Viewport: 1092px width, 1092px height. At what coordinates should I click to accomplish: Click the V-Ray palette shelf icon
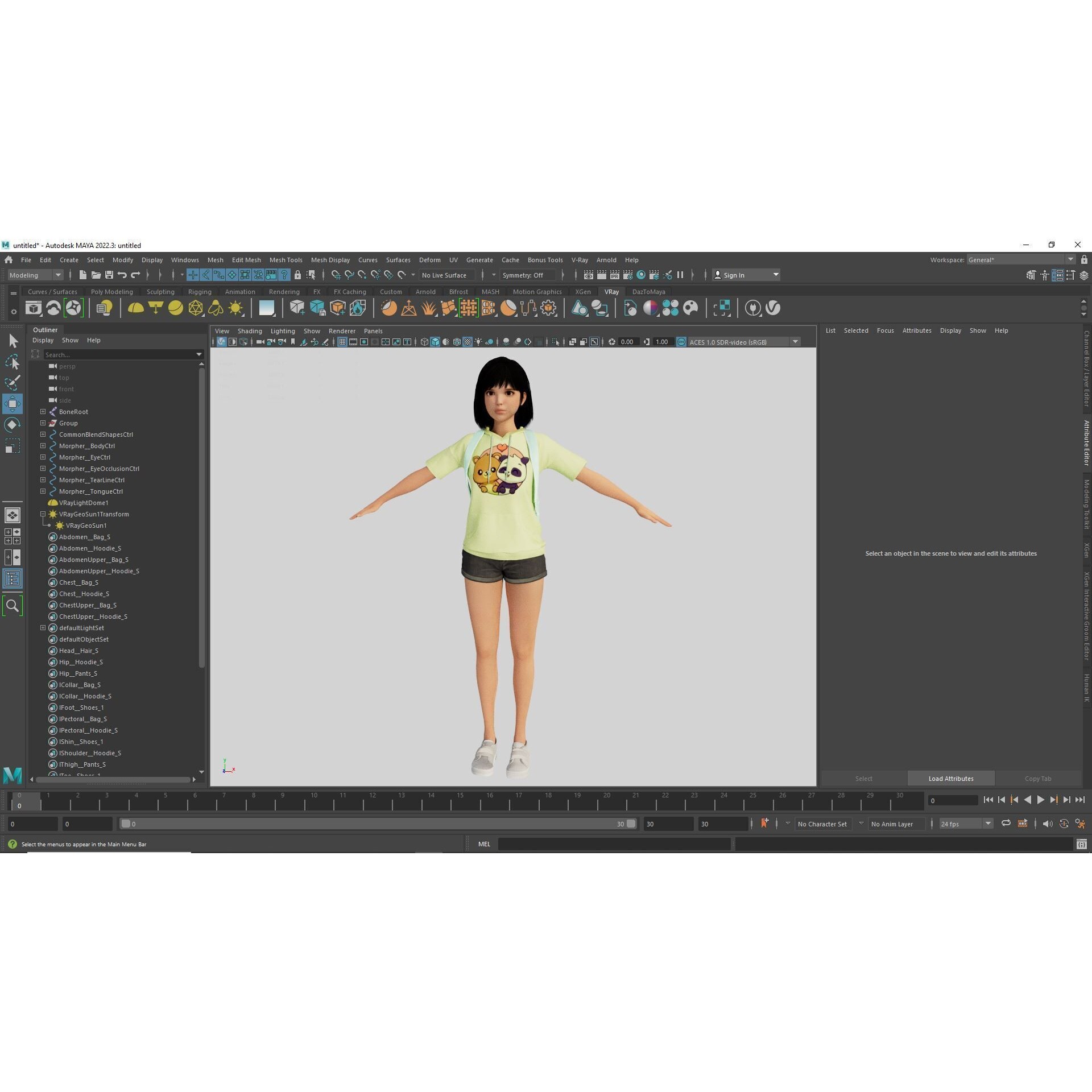coord(690,308)
